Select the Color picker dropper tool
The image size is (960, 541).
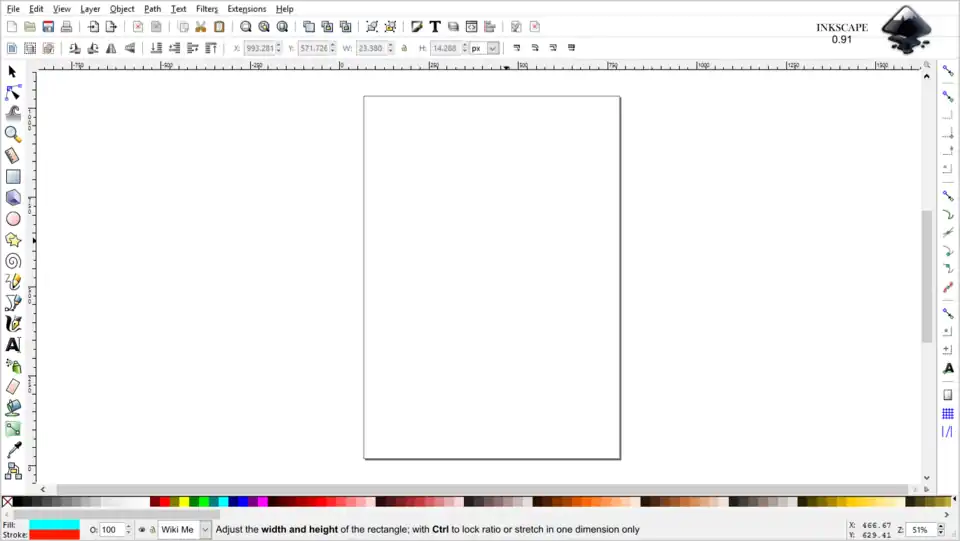point(13,450)
